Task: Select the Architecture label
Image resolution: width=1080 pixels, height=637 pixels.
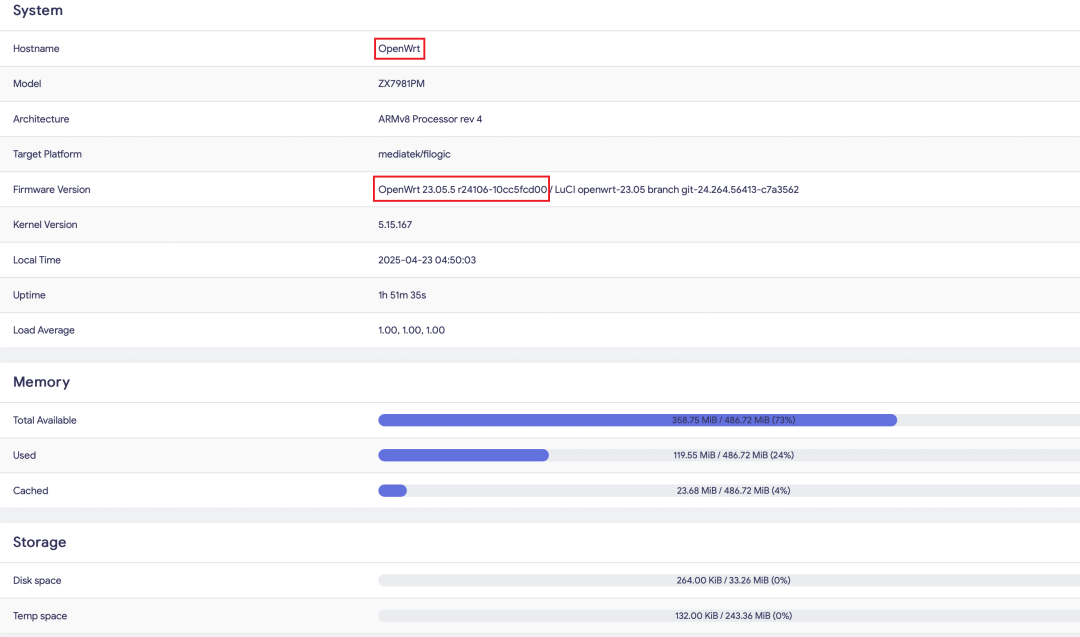Action: click(41, 119)
